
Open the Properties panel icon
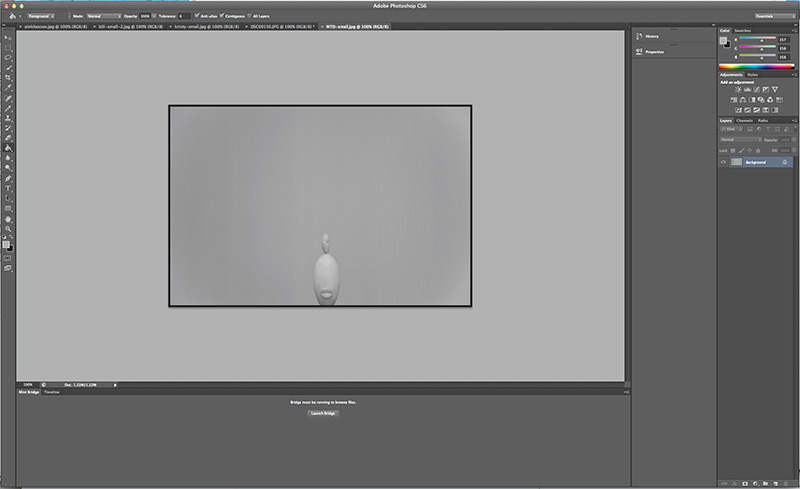(x=639, y=49)
